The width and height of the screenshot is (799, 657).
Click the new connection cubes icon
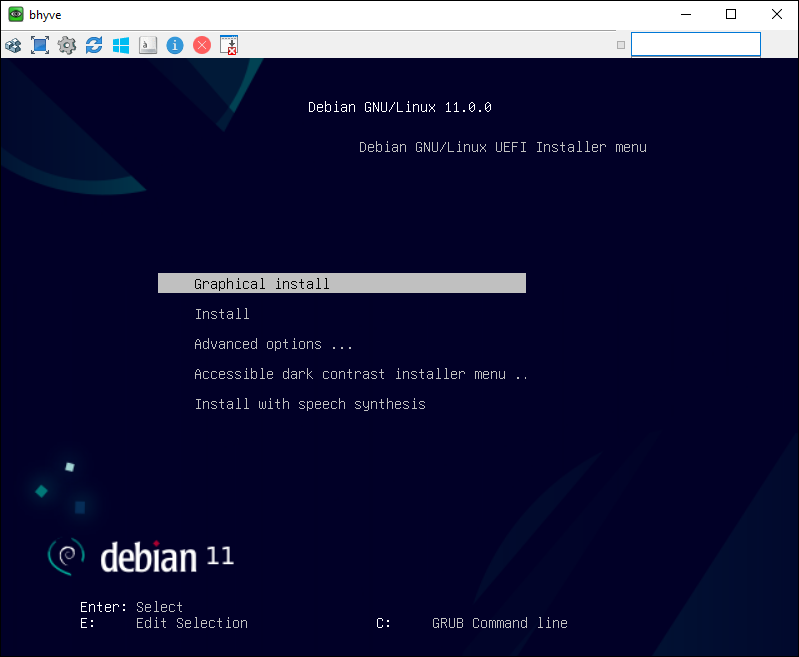click(13, 45)
